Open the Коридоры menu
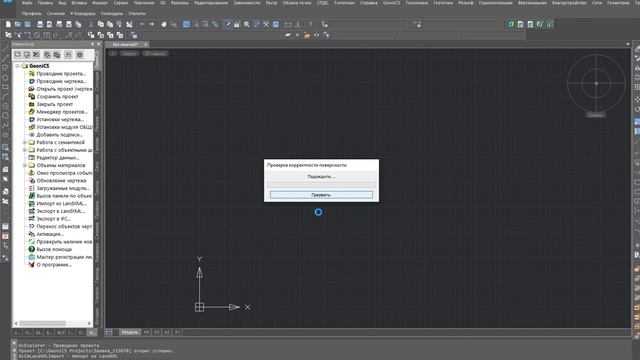The height and width of the screenshot is (360, 640). tap(84, 13)
